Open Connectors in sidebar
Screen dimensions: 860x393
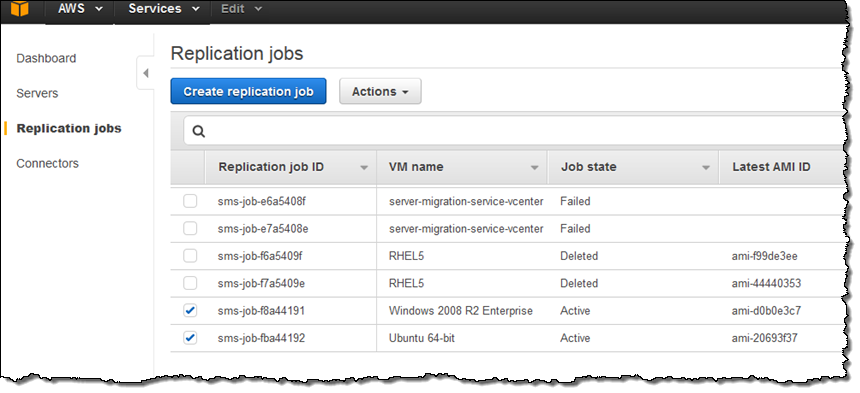point(48,163)
